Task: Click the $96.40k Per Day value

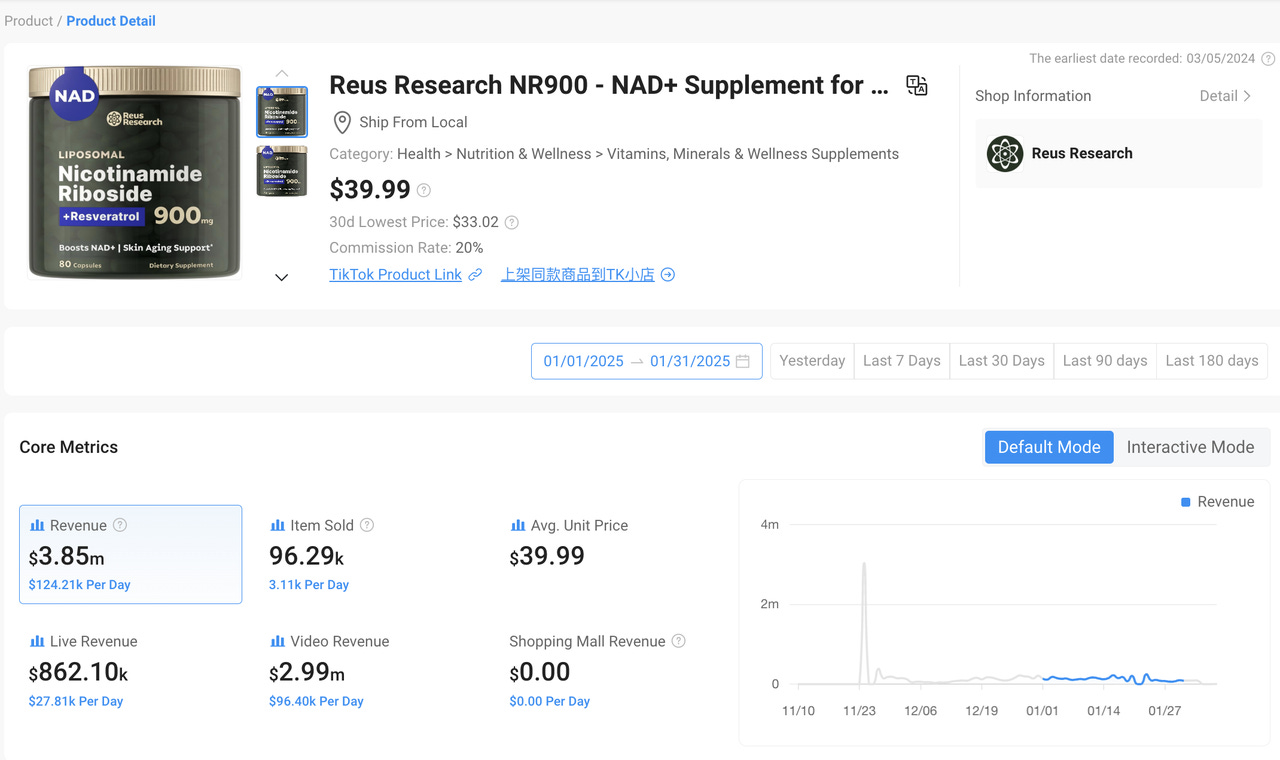Action: [x=317, y=701]
